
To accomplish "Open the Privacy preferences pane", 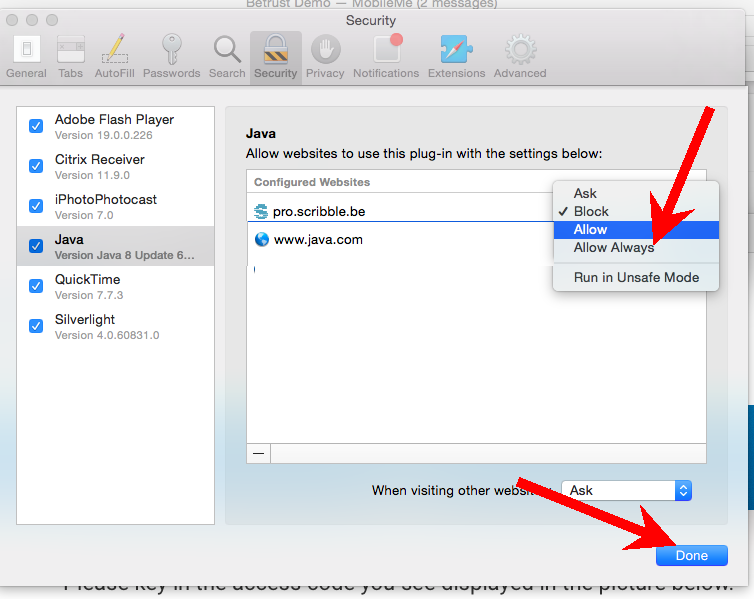I will point(325,57).
